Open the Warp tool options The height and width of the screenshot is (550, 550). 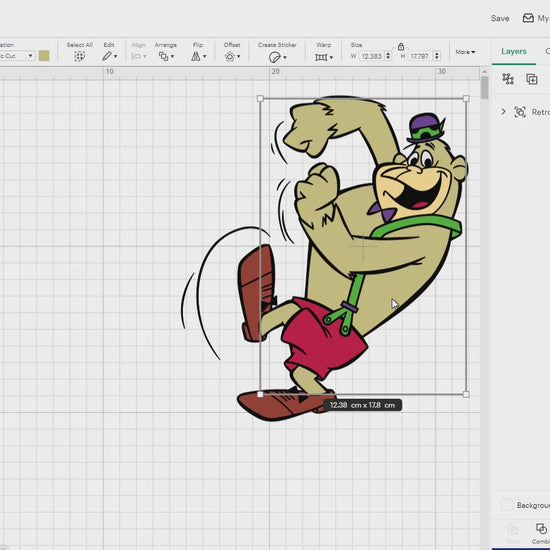[x=323, y=57]
